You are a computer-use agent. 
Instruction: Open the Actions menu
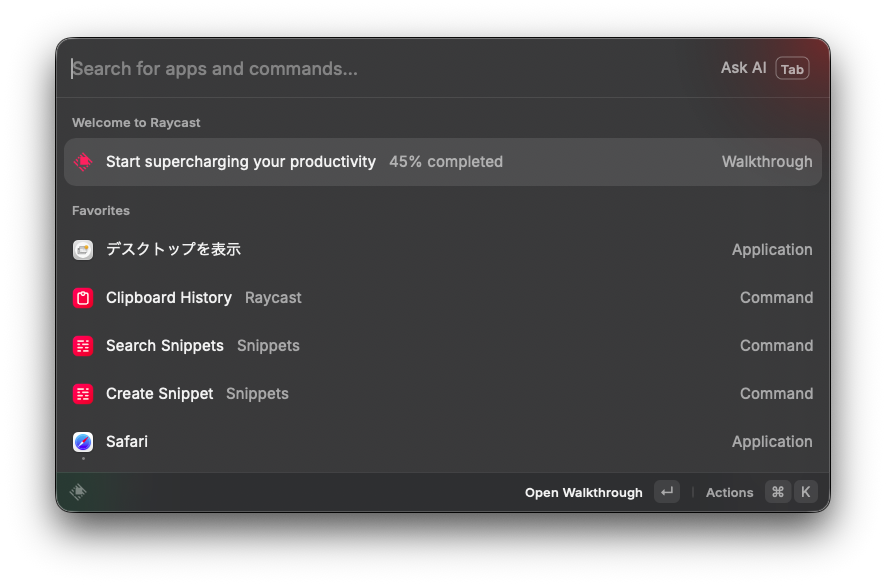point(729,493)
